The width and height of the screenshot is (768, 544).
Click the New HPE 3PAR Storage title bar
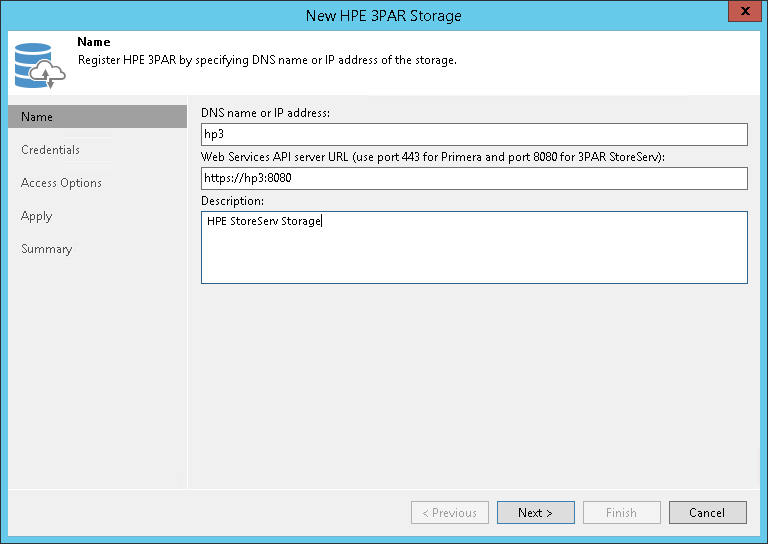(384, 15)
